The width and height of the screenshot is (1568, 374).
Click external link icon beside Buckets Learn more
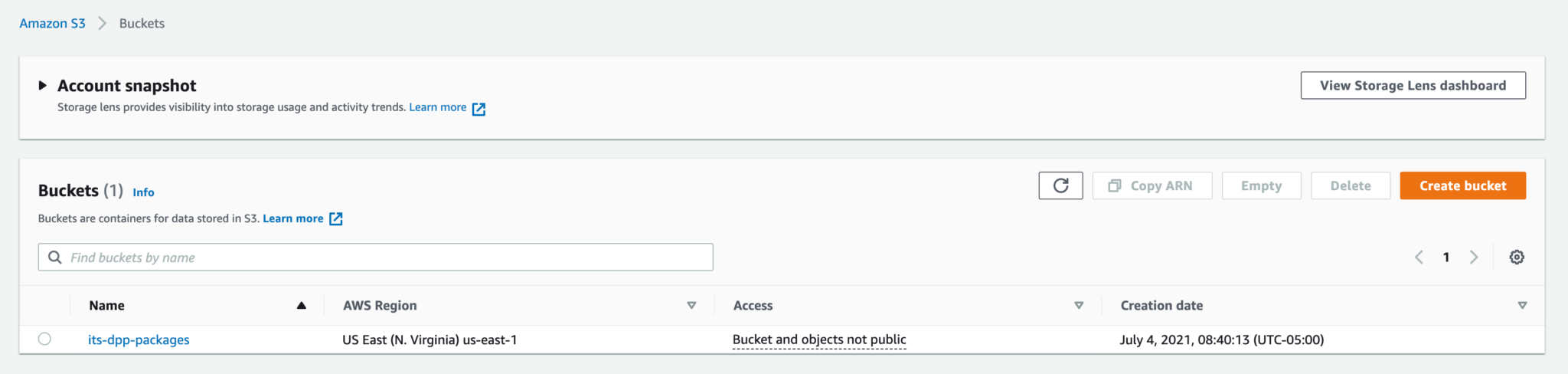pos(335,219)
